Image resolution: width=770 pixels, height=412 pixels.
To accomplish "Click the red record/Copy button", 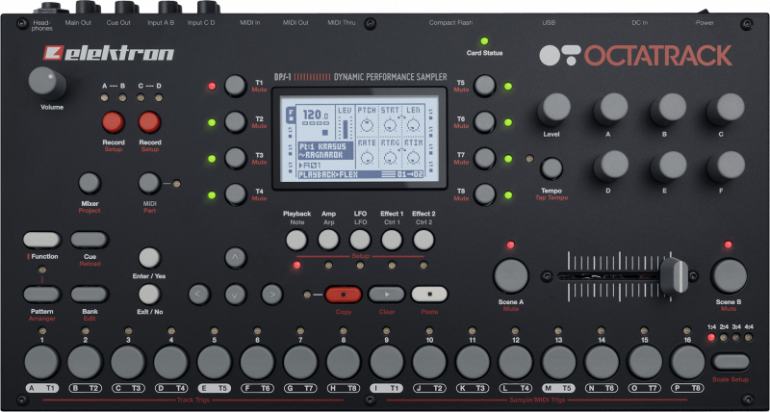I will click(x=343, y=295).
